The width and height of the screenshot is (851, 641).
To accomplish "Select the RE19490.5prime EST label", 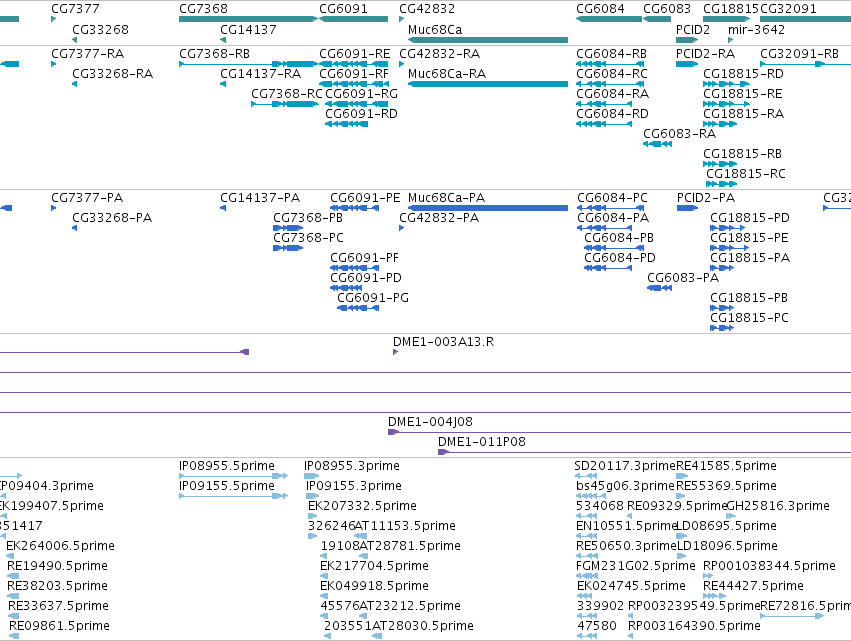I will click(x=58, y=566).
